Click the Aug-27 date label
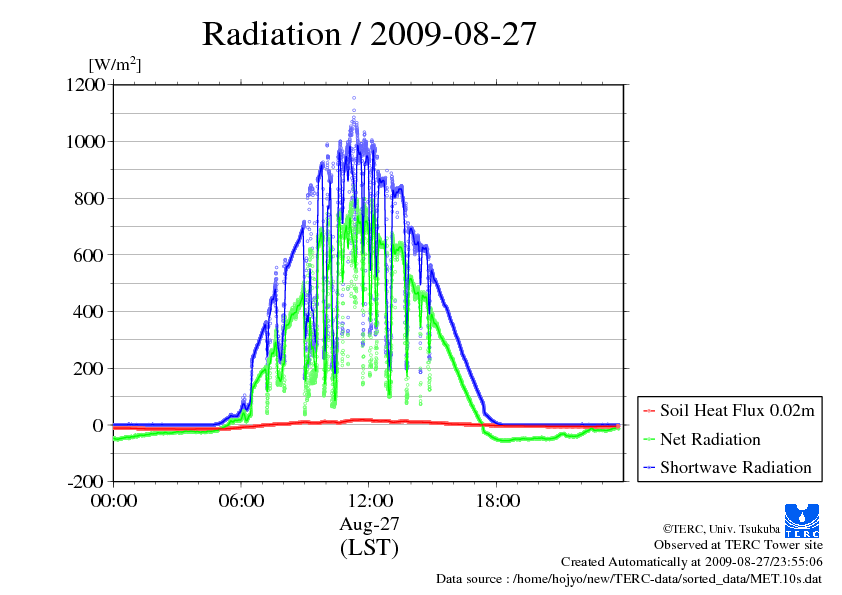Viewport: 842px width, 595px height. click(x=369, y=524)
